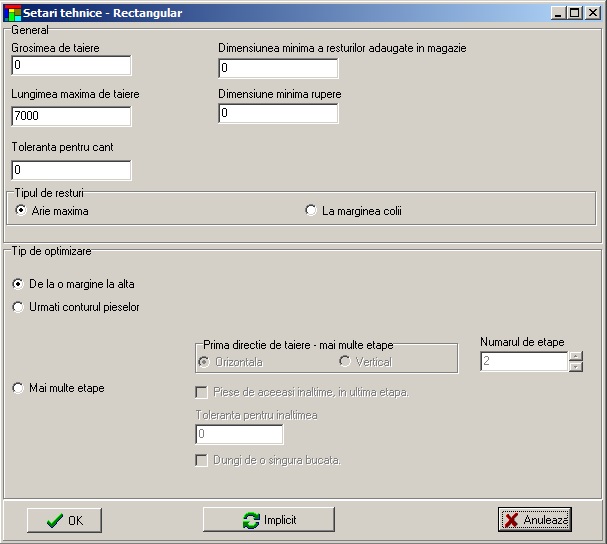This screenshot has height=544, width=607.
Task: Decrease Numarul de etape with down arrow
Action: [576, 367]
